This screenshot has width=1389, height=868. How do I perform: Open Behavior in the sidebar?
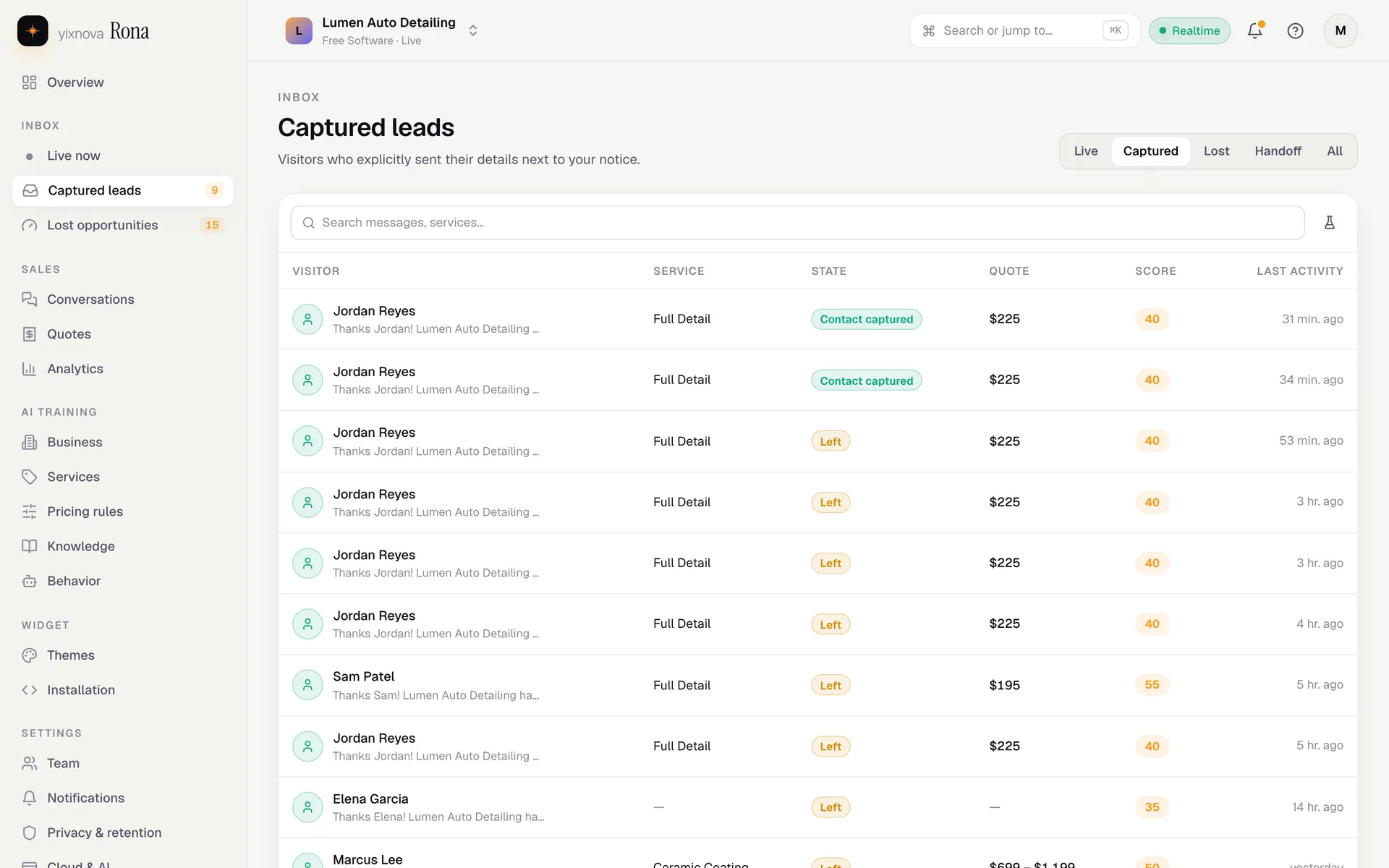(123, 581)
